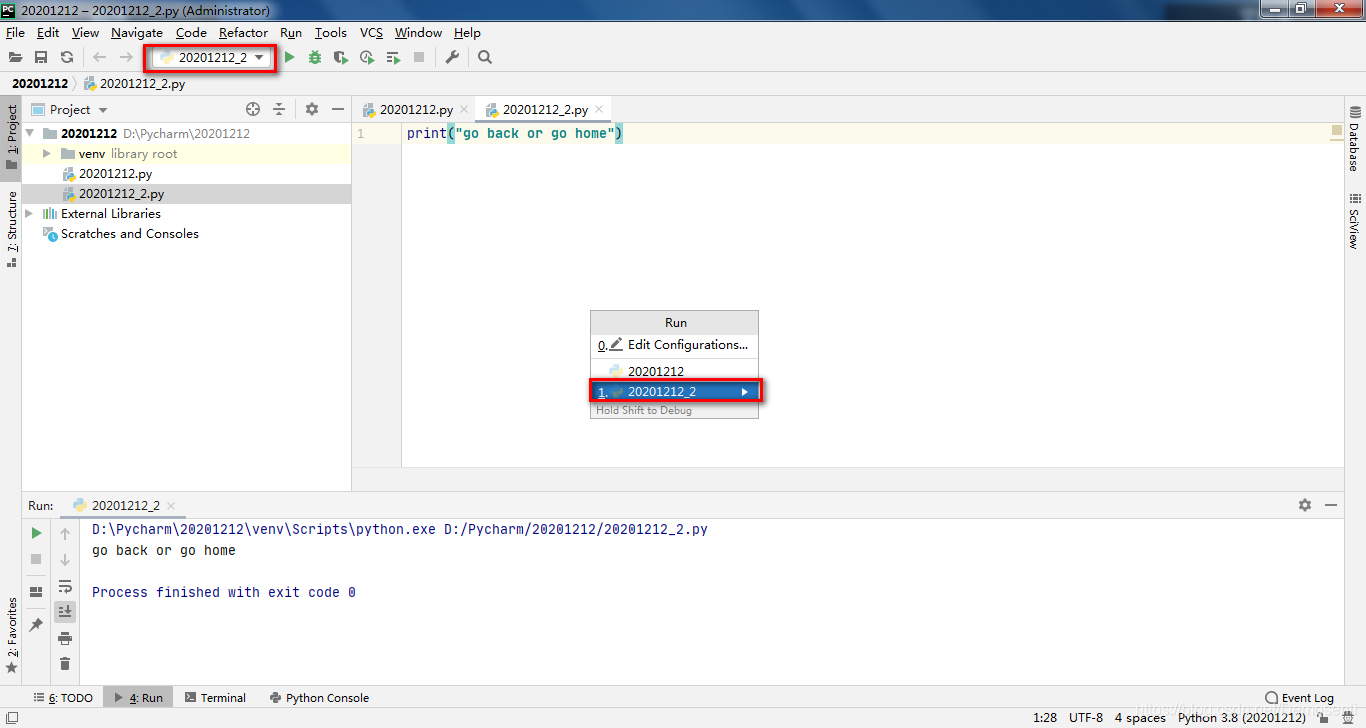The height and width of the screenshot is (728, 1366).
Task: Toggle the 4: Run tool window button
Action: click(x=138, y=698)
